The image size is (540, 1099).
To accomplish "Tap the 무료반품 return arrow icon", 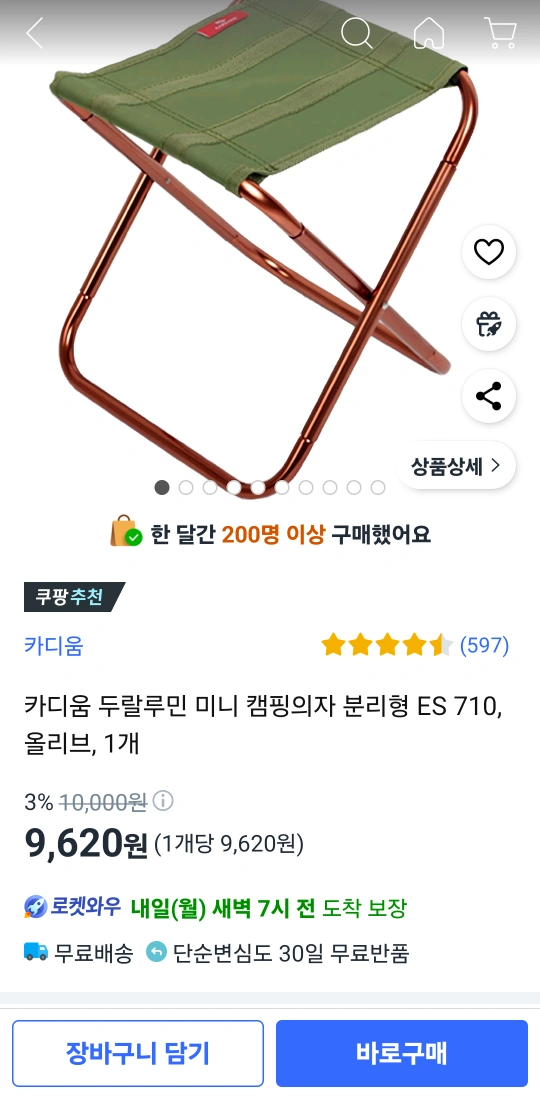I will point(156,952).
